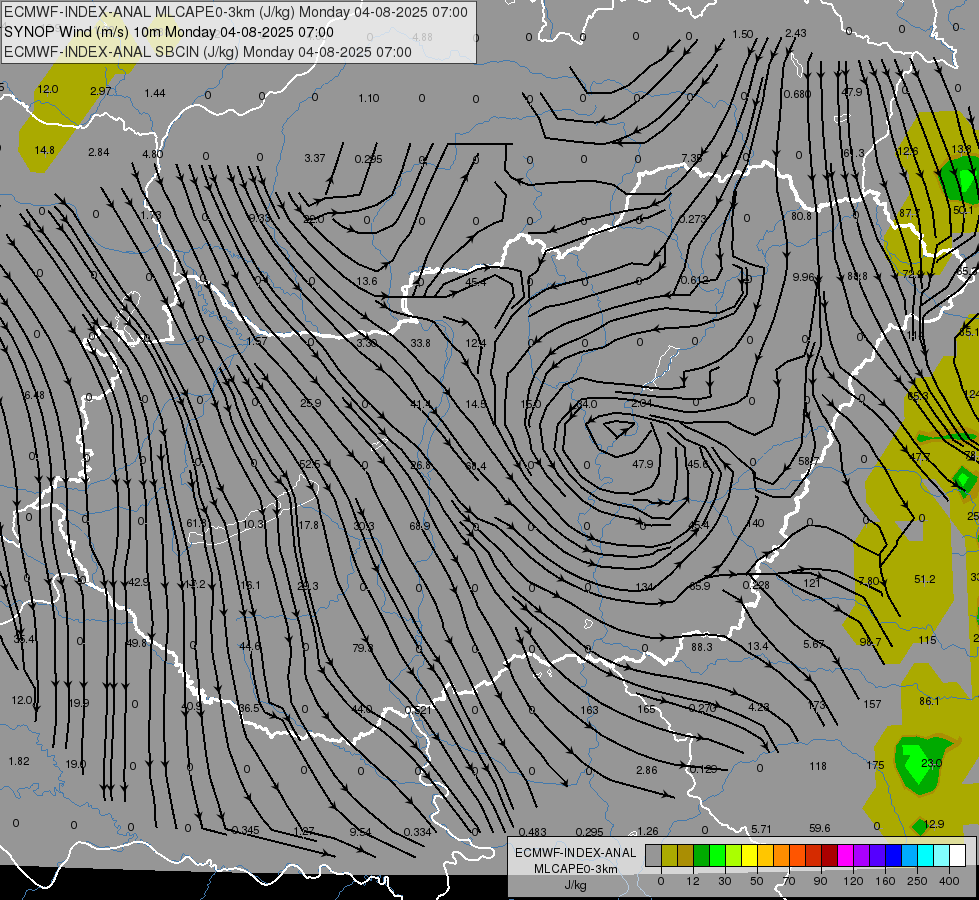
Task: Click the white swatch at legend end
Action: tap(957, 855)
